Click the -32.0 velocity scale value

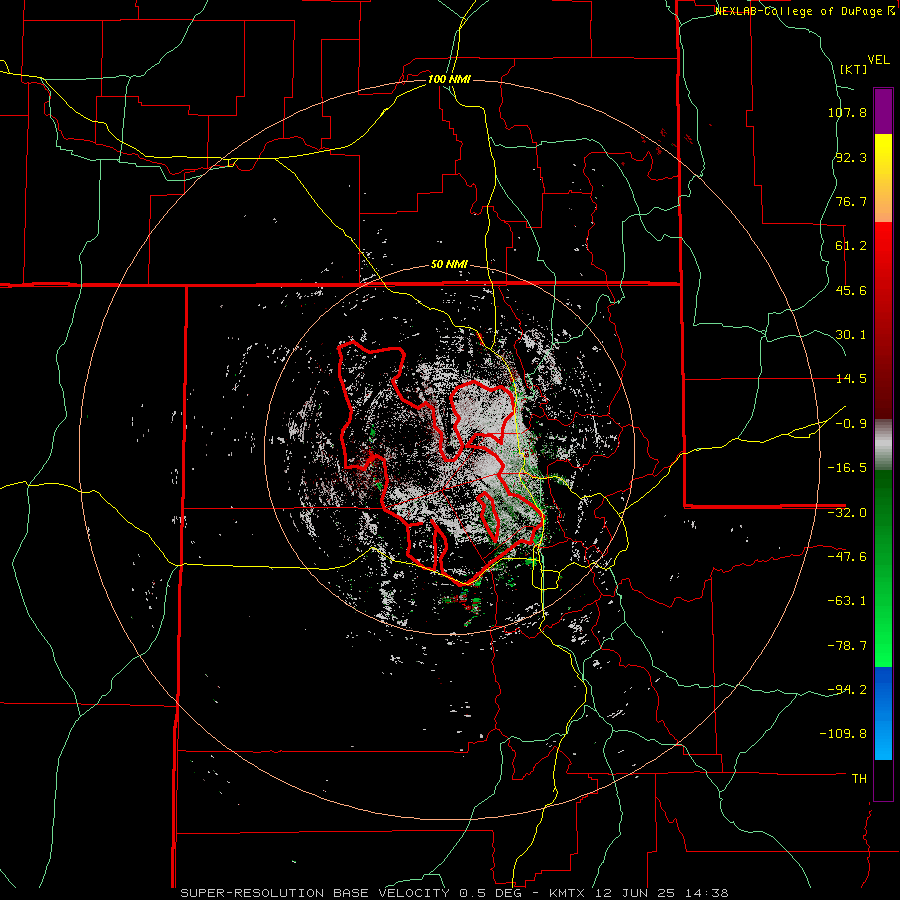coord(847,513)
